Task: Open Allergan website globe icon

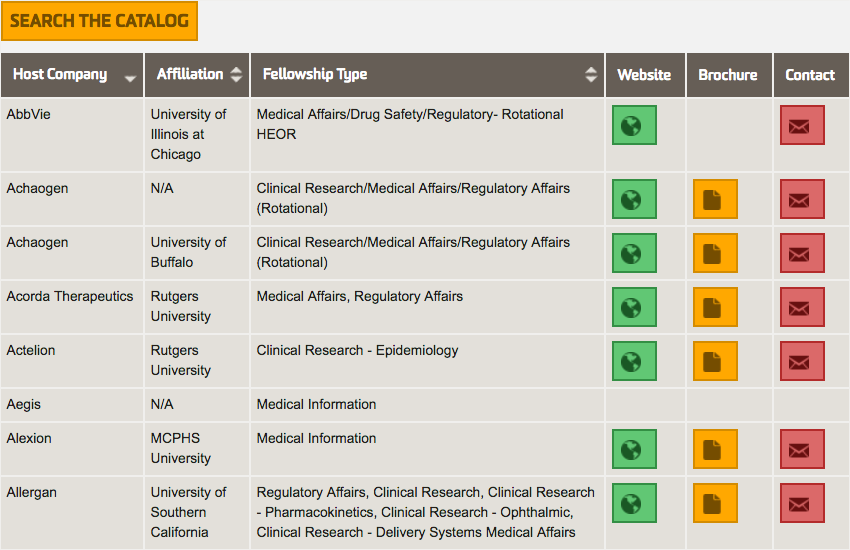Action: pos(634,503)
